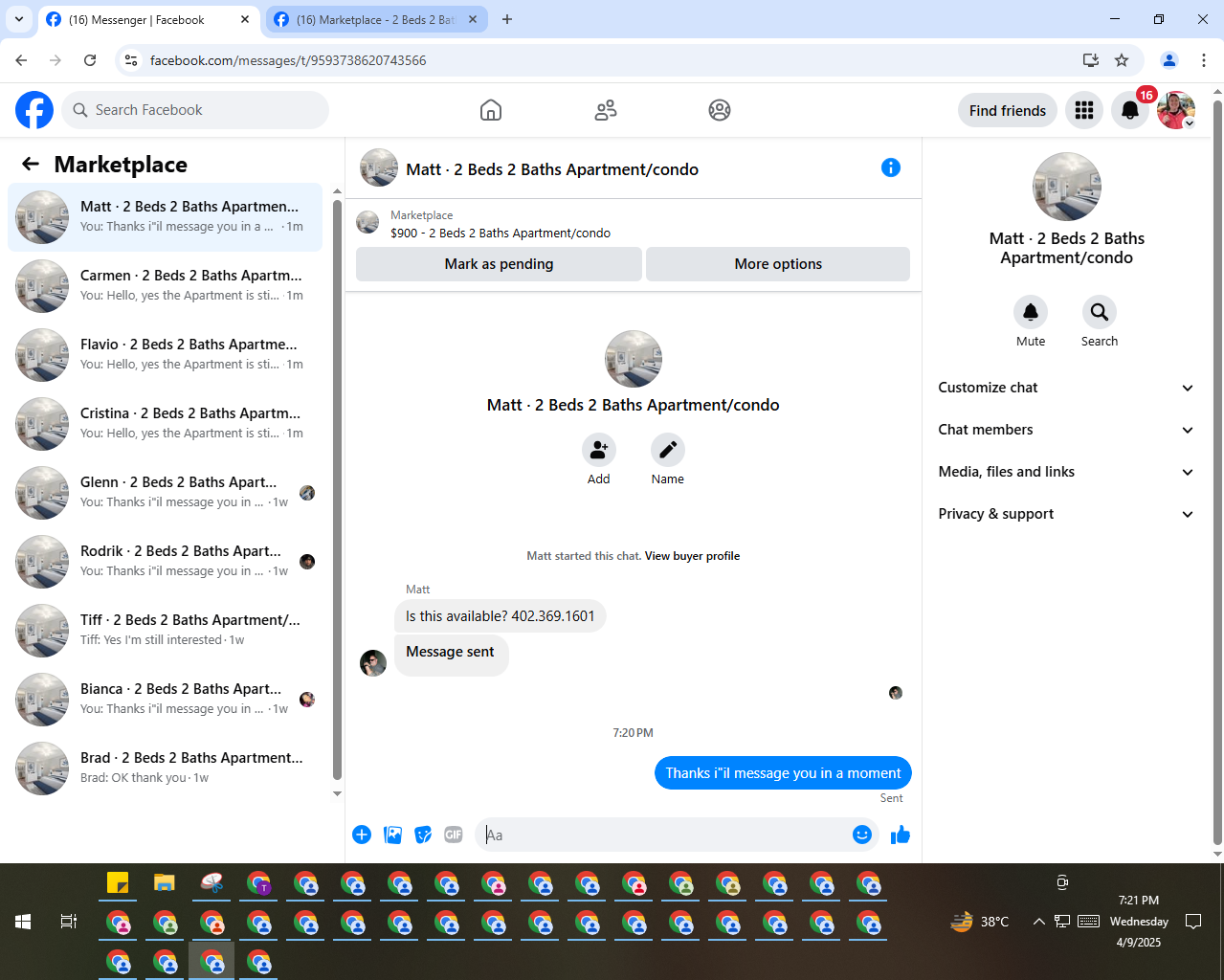1224x980 pixels.
Task: Open Brad's conversation
Action: [x=165, y=768]
